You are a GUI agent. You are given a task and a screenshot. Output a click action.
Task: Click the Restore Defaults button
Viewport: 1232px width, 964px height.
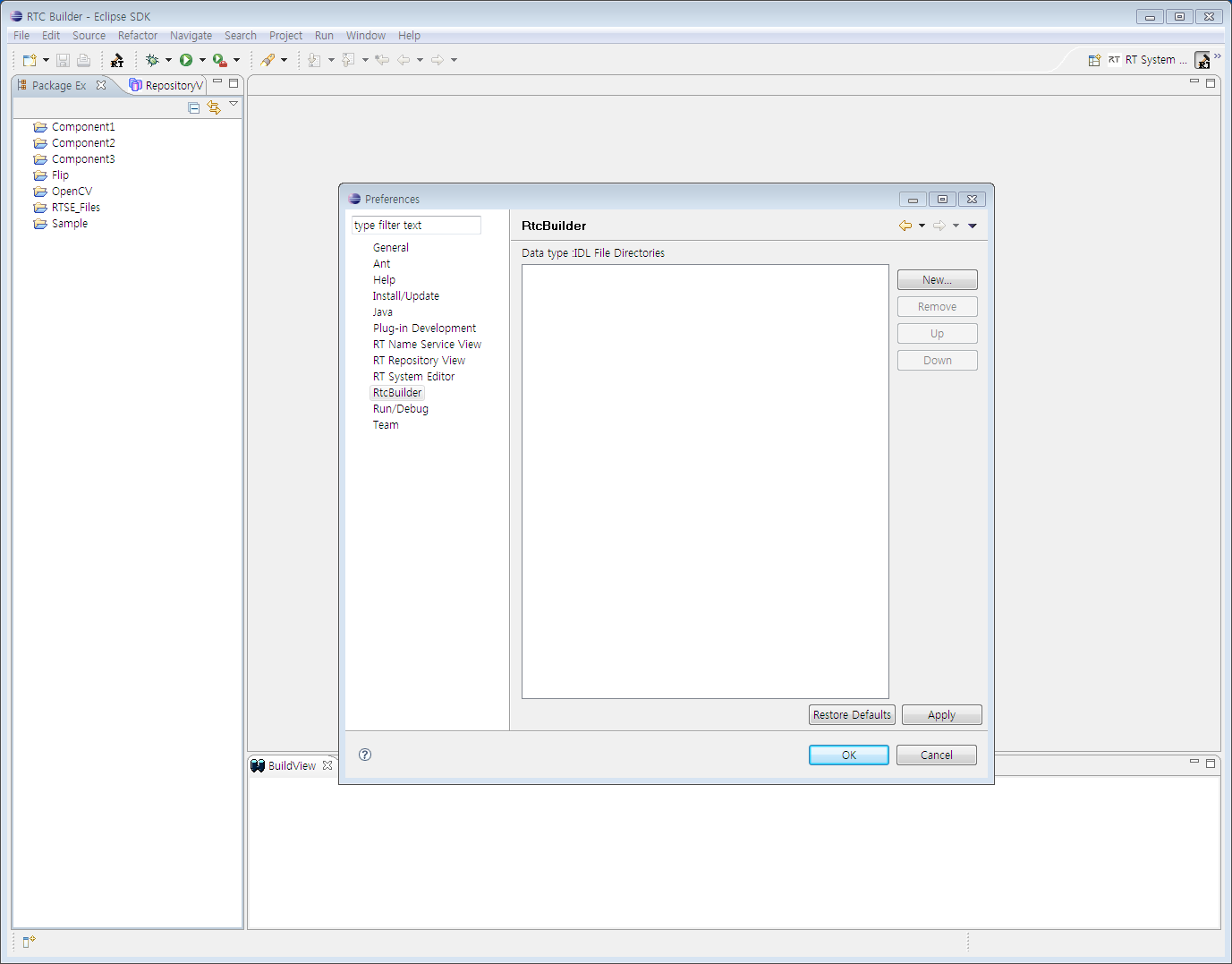point(852,715)
